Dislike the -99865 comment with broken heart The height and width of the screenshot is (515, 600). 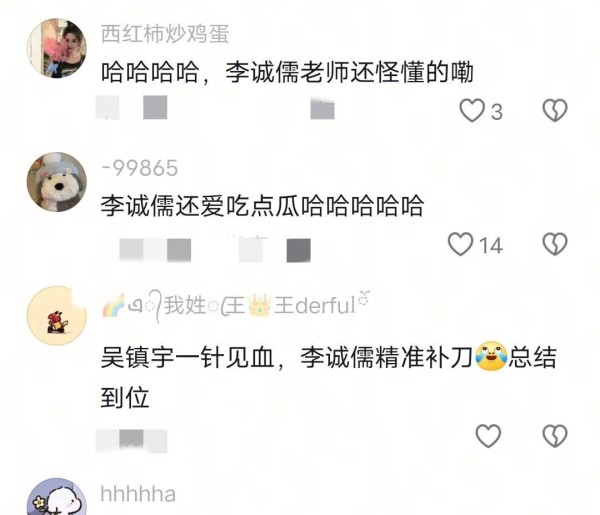555,244
